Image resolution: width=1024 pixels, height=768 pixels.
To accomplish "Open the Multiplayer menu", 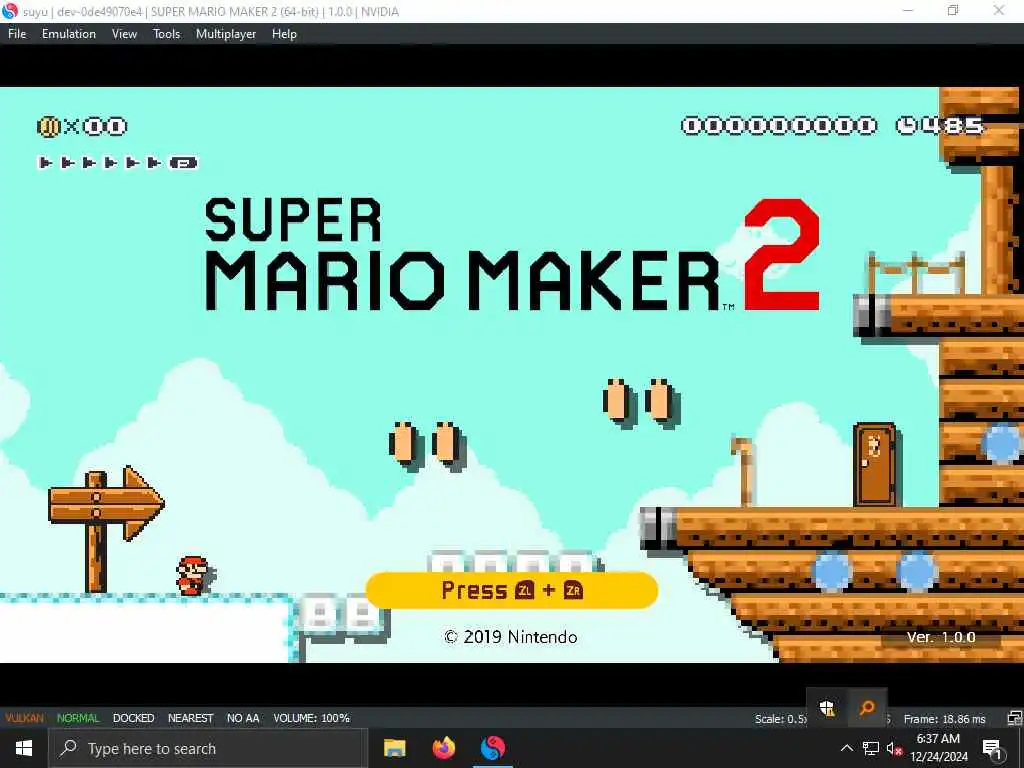I will (226, 34).
